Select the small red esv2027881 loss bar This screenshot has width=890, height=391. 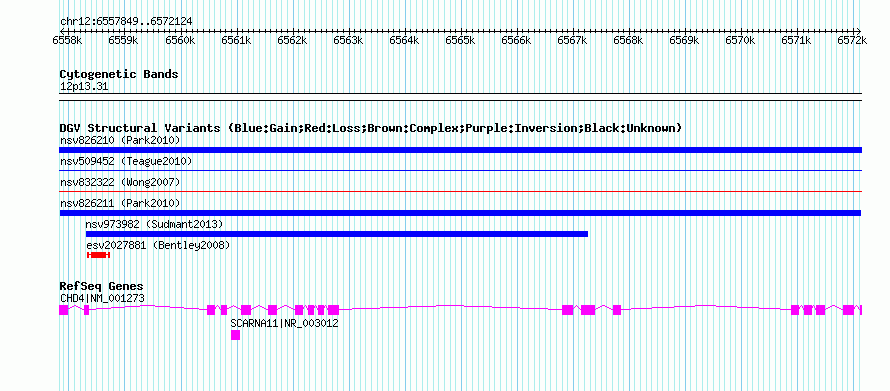click(x=98, y=255)
